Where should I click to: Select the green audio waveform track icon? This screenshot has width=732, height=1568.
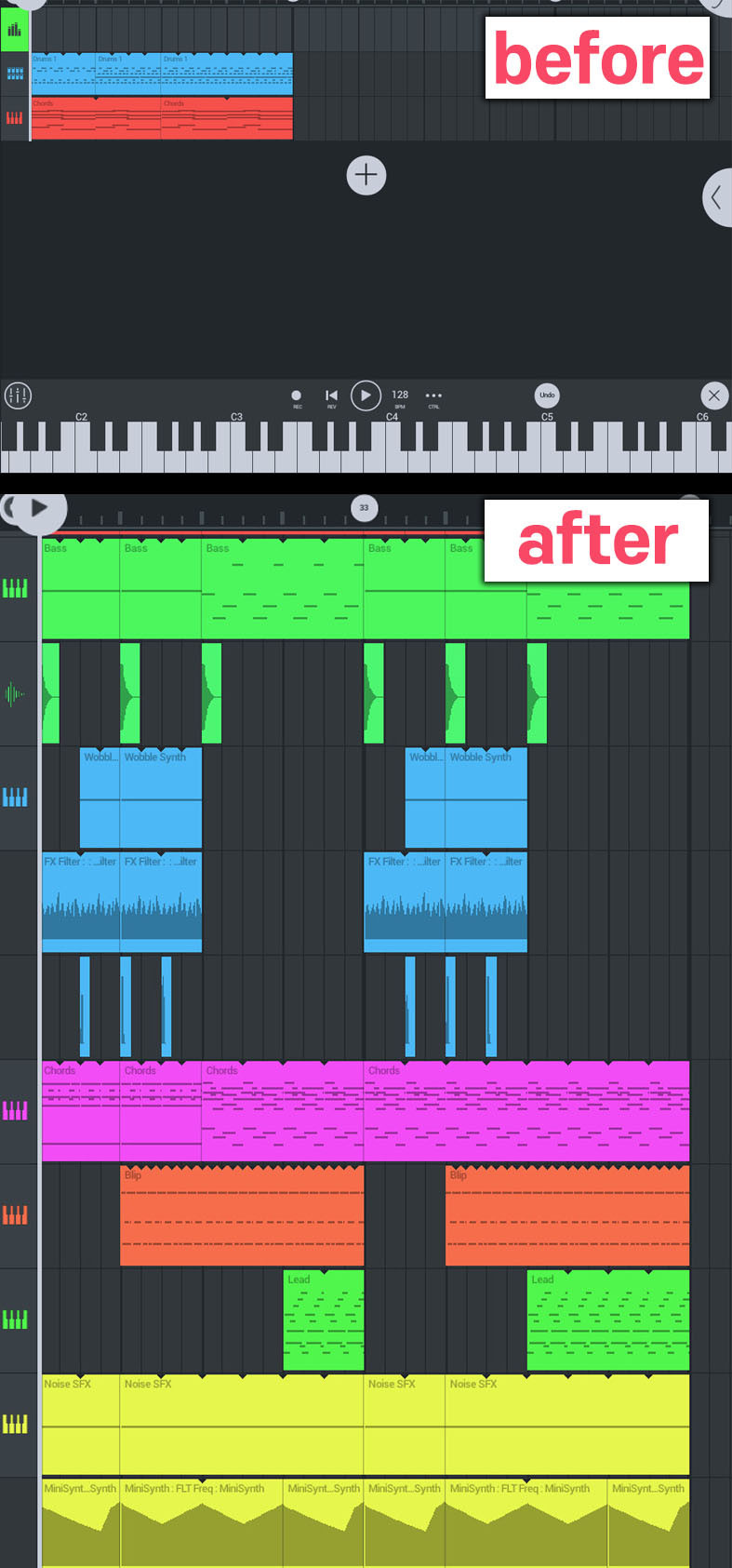pos(15,693)
